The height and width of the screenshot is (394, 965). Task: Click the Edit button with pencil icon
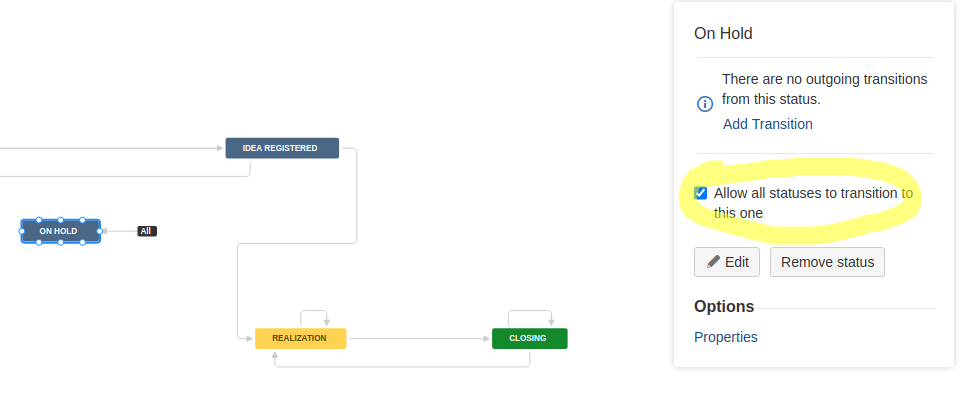[x=727, y=262]
